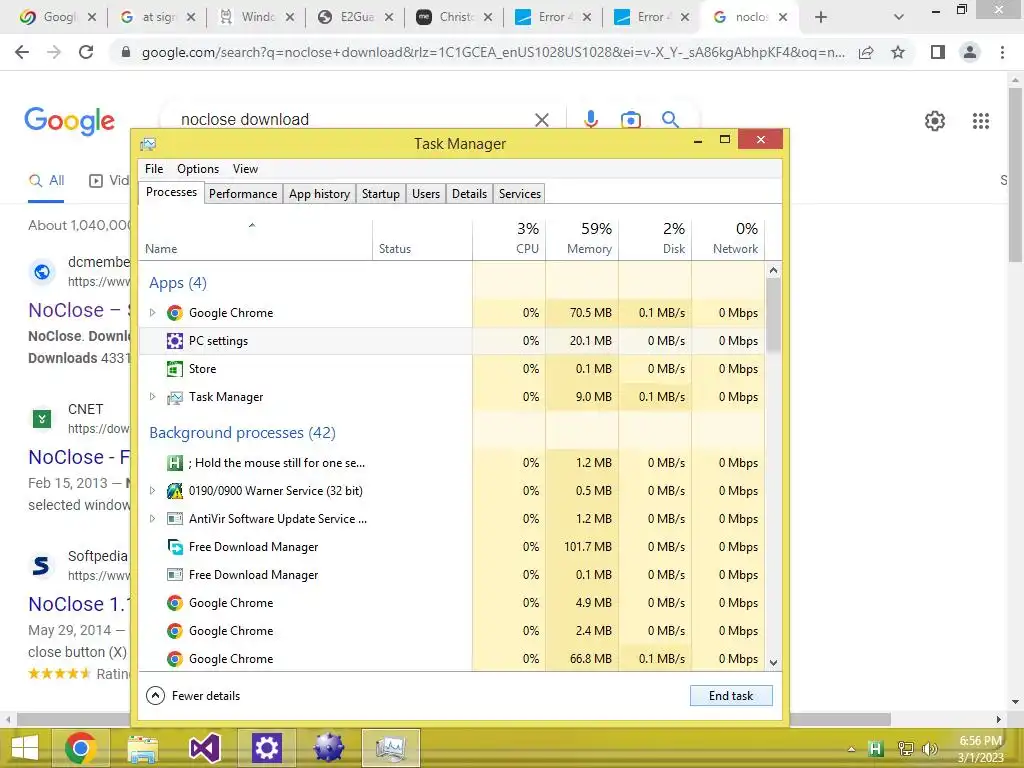Open Visual Studio from the taskbar
The image size is (1024, 768).
tap(204, 748)
